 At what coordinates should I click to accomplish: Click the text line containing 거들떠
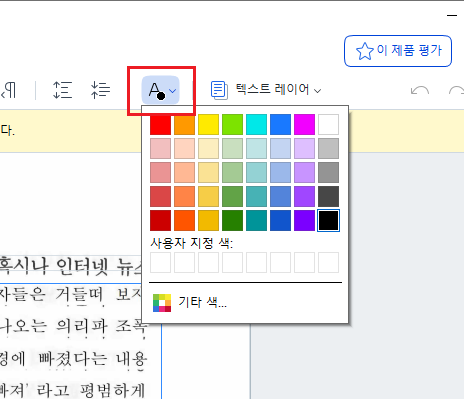71,295
